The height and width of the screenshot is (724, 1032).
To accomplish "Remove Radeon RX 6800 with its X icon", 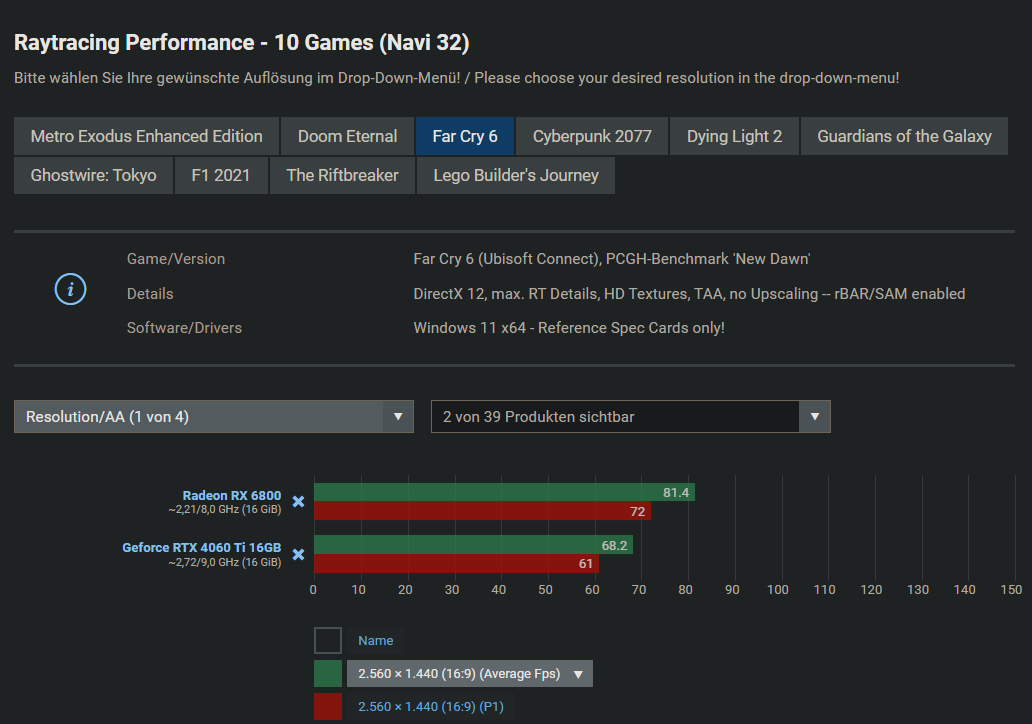I will click(298, 502).
